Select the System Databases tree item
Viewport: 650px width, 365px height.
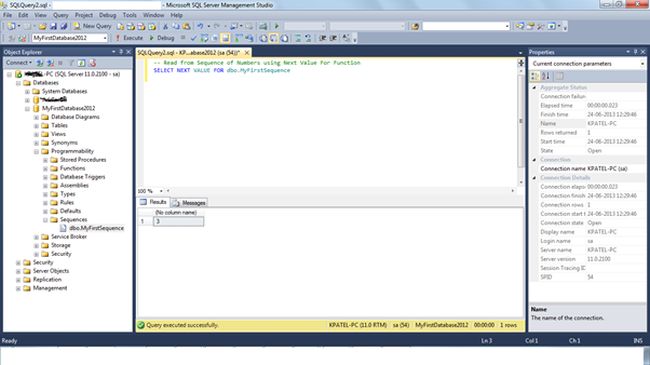64,91
